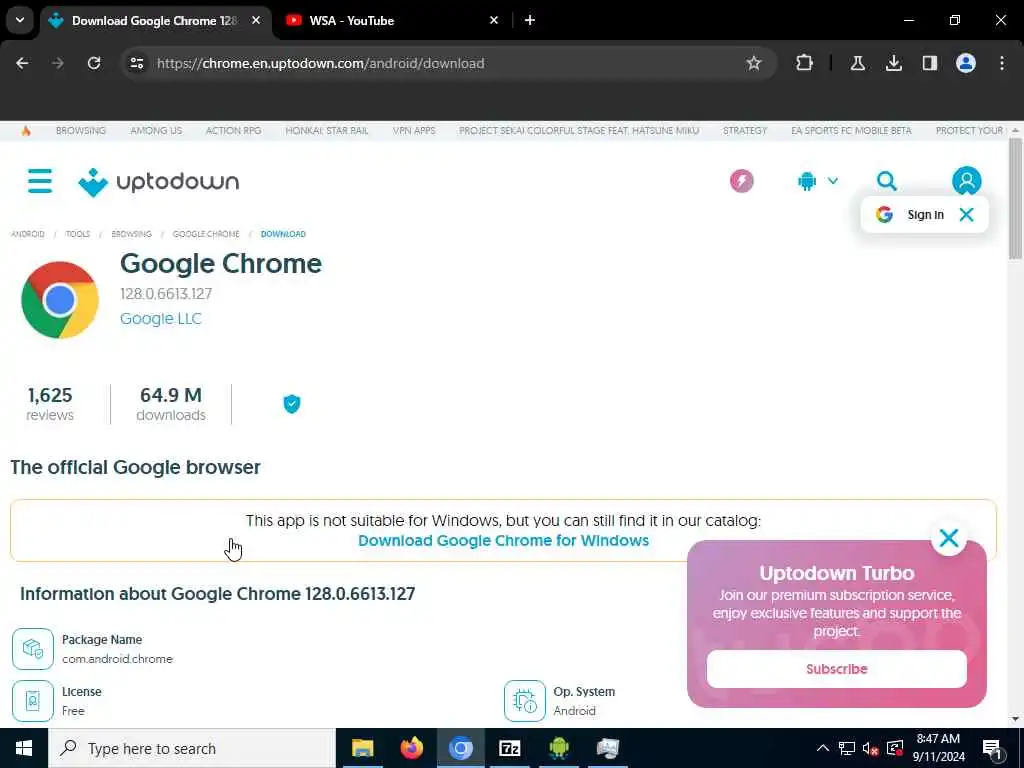Open the Android app in taskbar
This screenshot has width=1024, height=768.
coord(558,748)
